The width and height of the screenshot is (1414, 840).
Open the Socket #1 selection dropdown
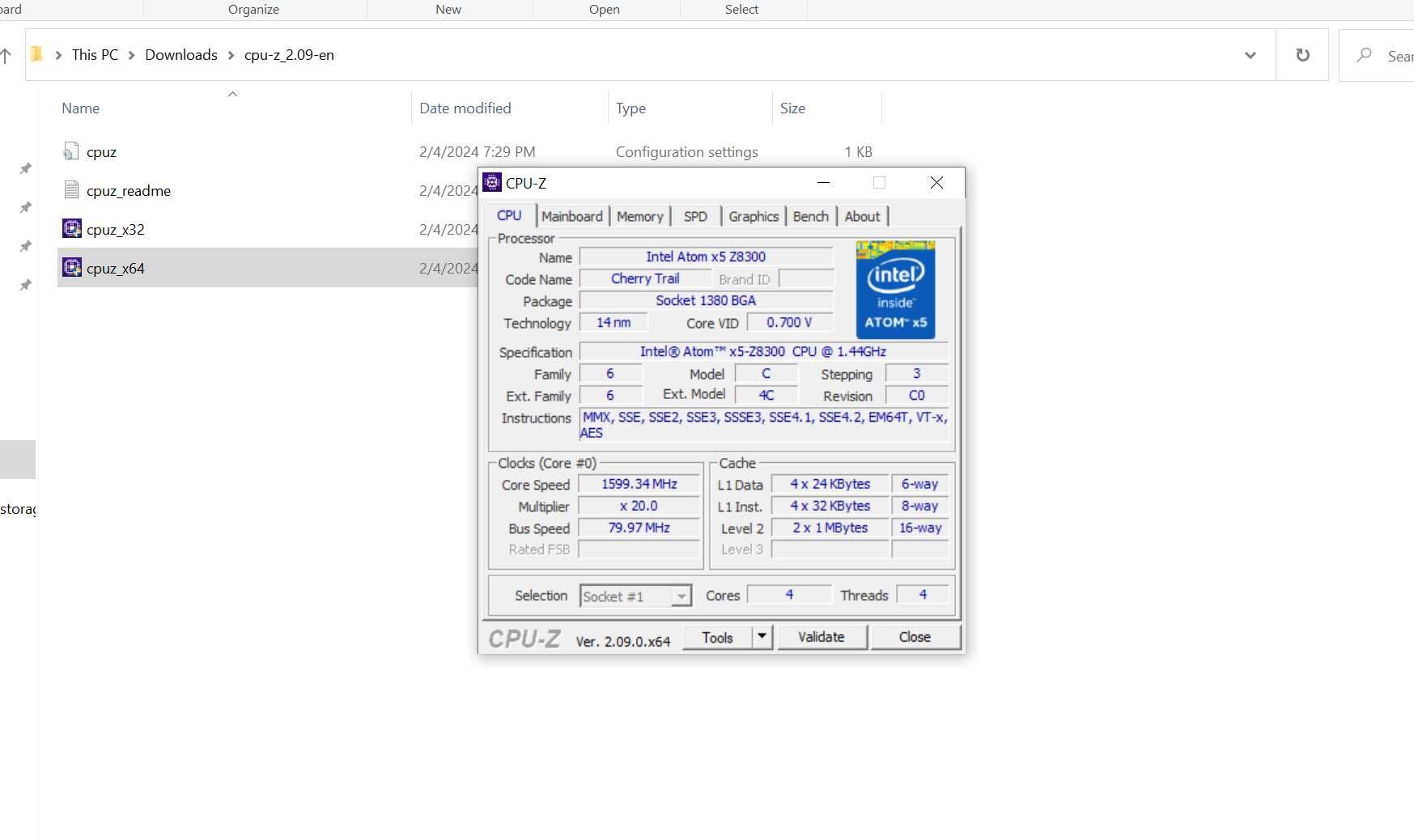682,596
